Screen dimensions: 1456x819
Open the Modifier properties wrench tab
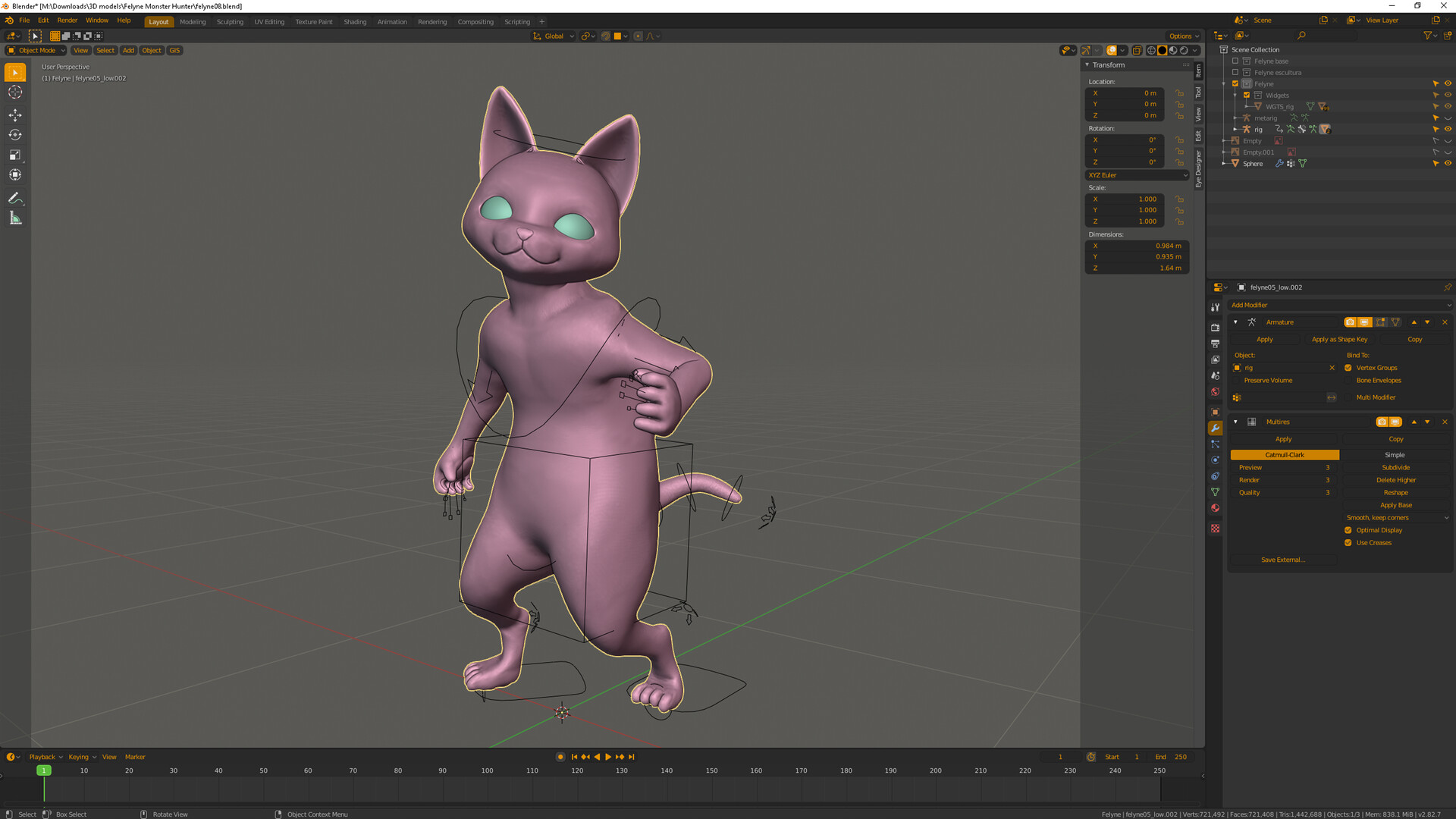pos(1215,428)
